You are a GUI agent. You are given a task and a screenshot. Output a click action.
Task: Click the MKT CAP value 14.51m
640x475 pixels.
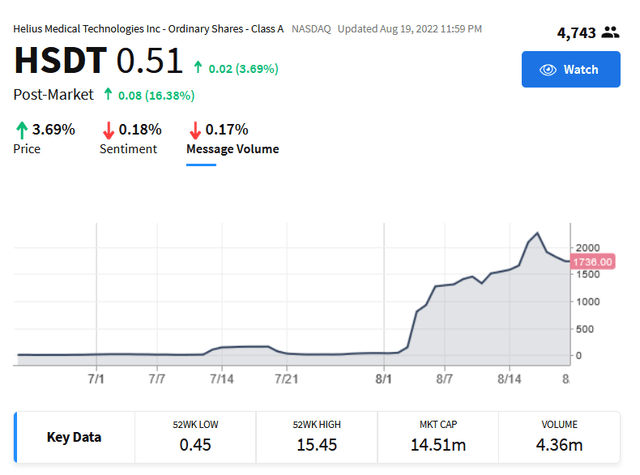coord(438,445)
